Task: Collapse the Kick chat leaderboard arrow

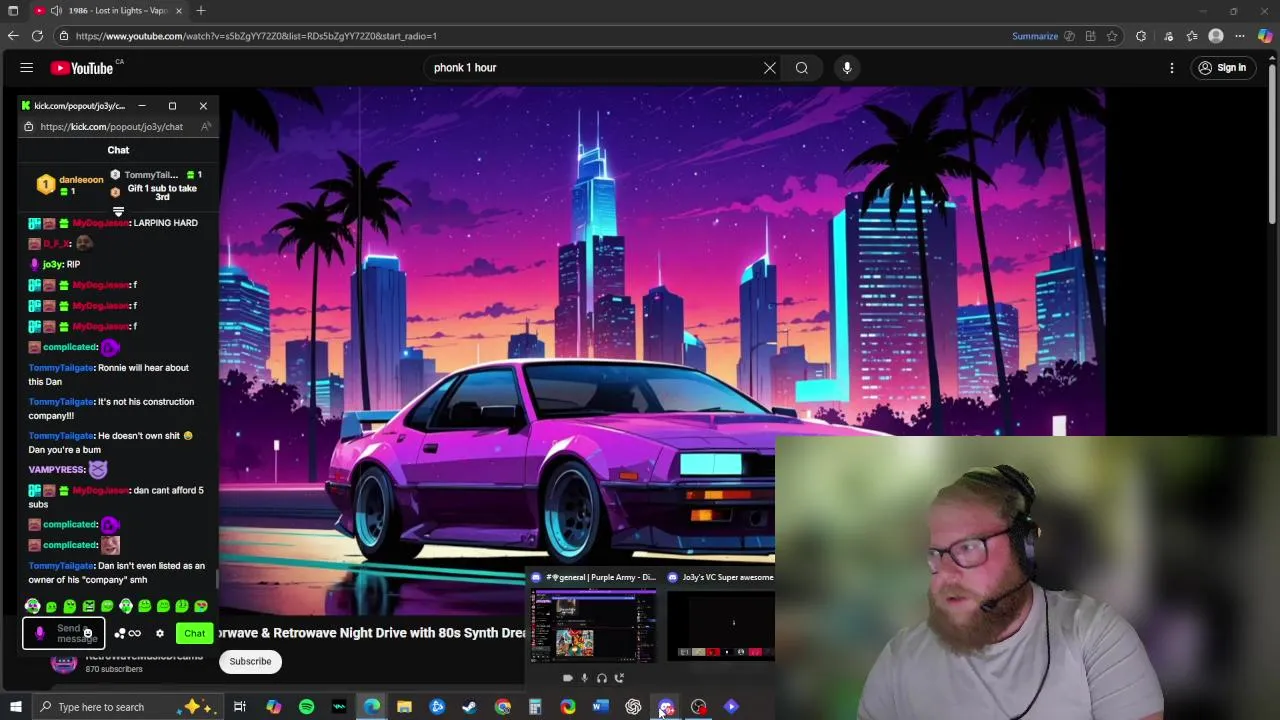Action: pos(118,211)
